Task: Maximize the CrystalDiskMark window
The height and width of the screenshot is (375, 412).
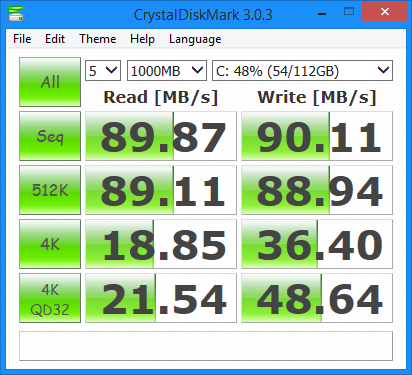Action: tap(349, 12)
